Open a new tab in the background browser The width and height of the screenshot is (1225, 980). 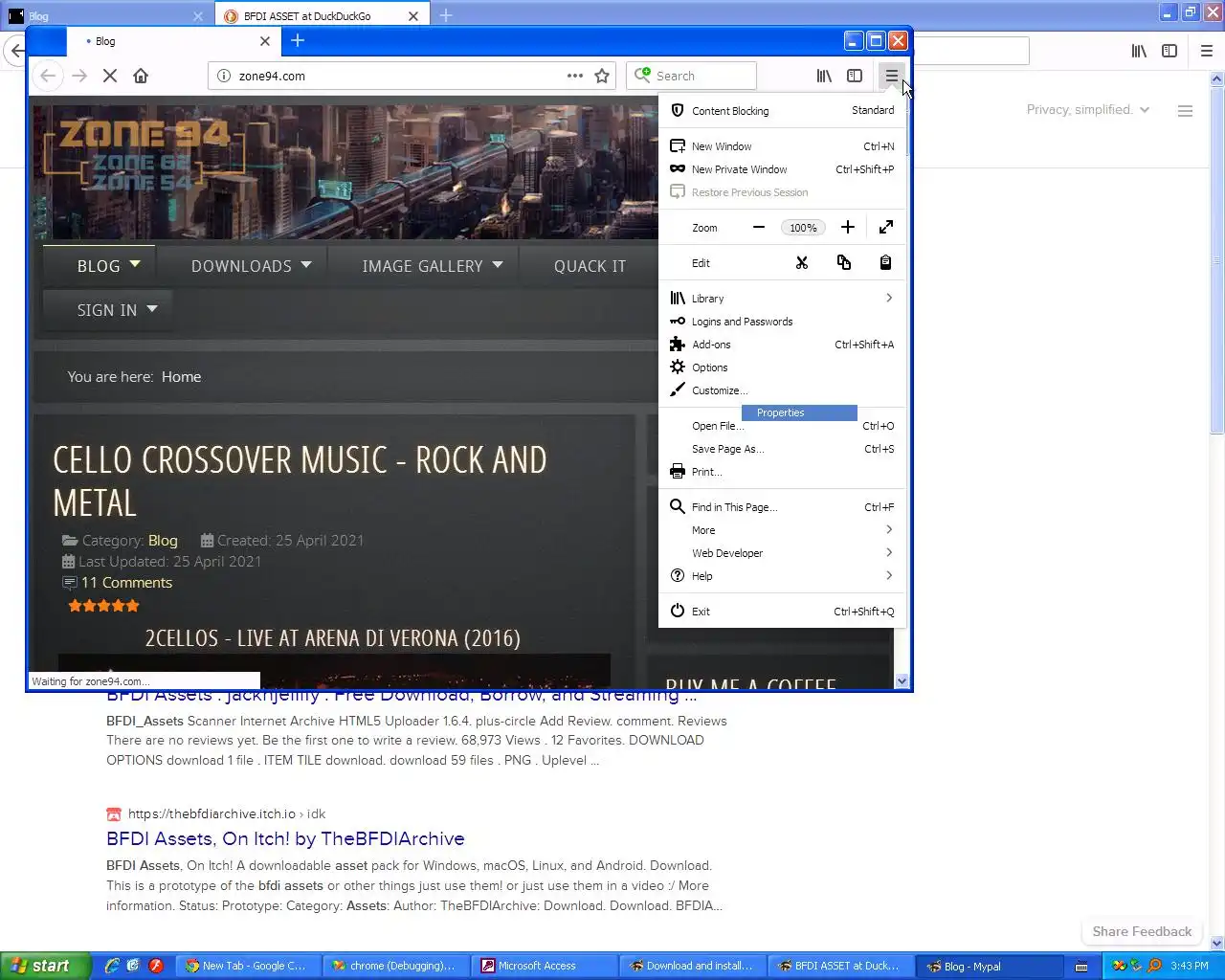pyautogui.click(x=446, y=15)
